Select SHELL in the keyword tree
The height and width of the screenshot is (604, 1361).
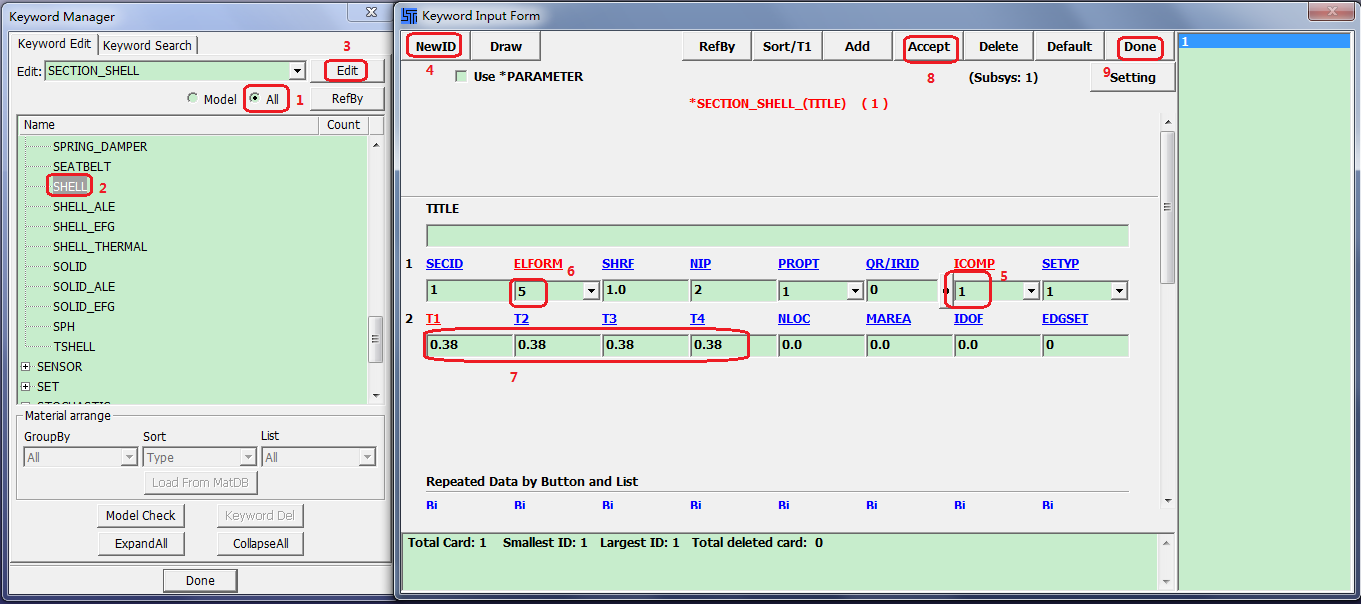pos(70,187)
